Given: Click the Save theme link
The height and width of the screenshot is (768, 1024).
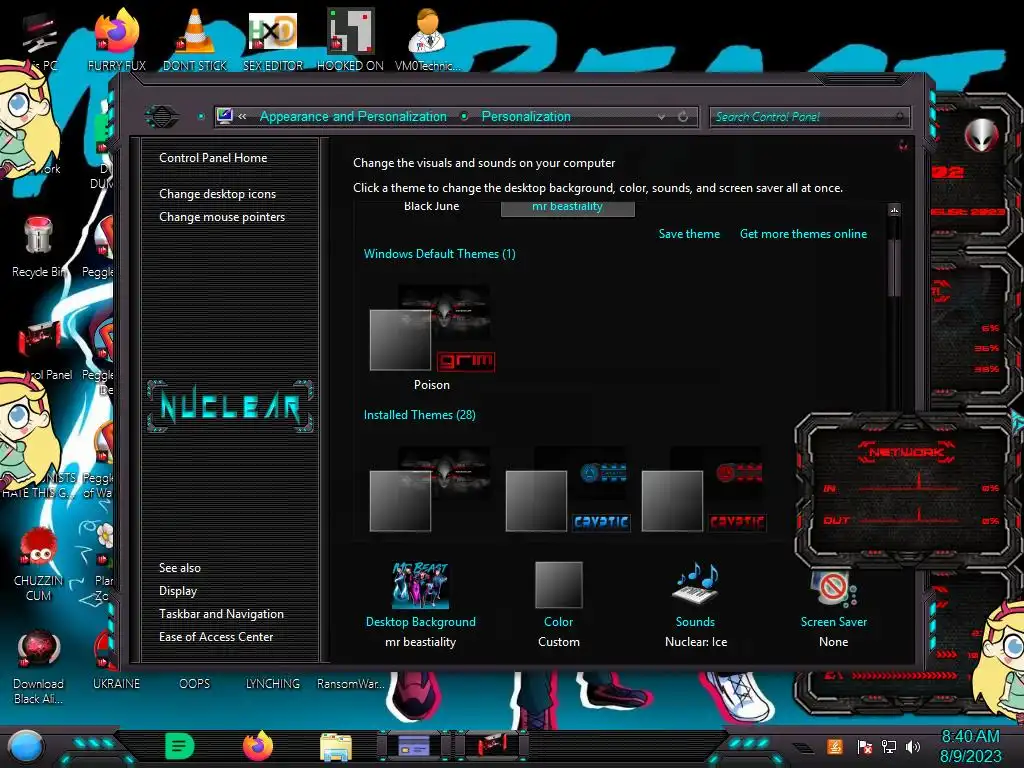Looking at the screenshot, I should (x=689, y=234).
